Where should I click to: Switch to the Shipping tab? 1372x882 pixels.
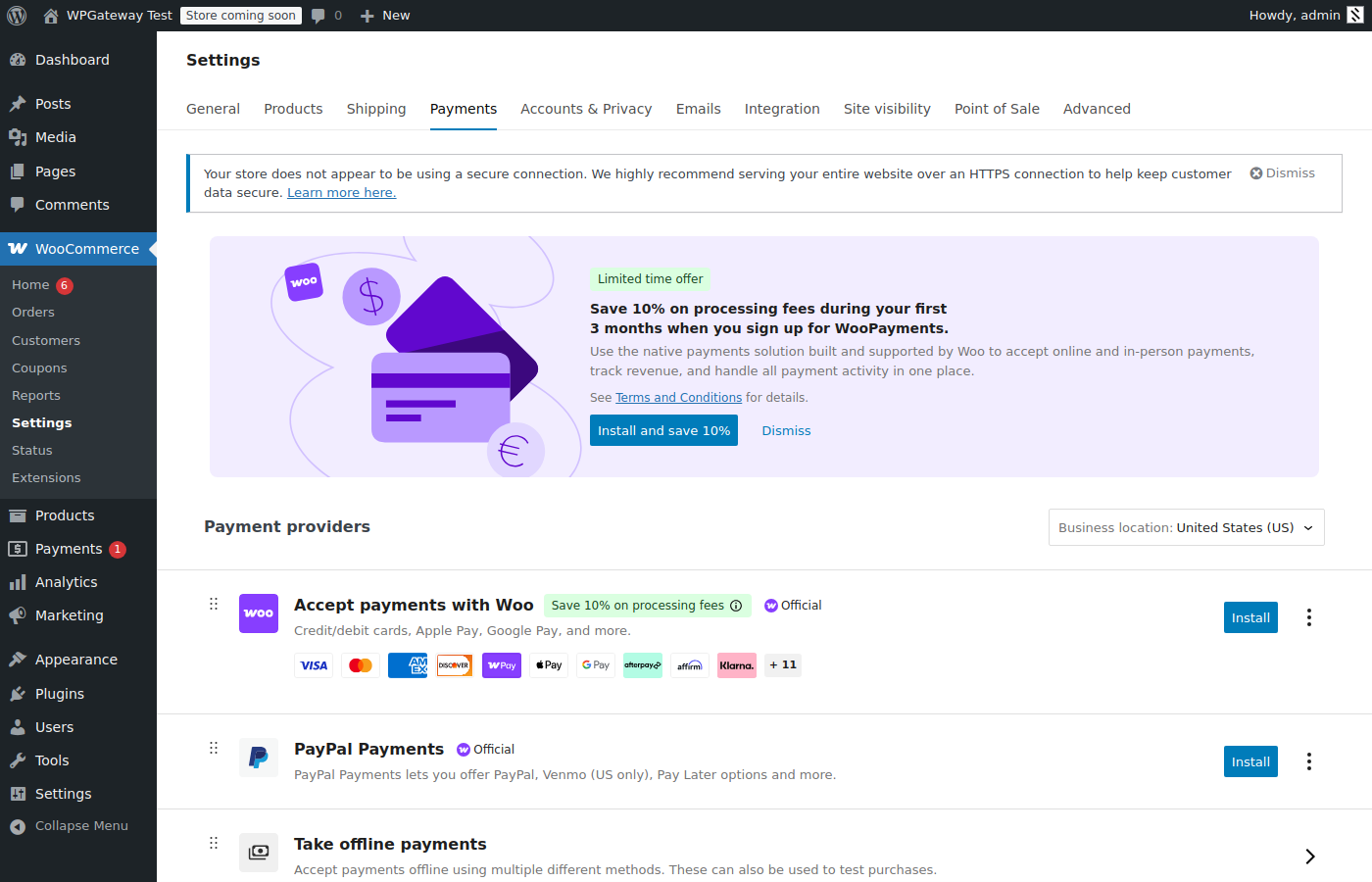(376, 109)
